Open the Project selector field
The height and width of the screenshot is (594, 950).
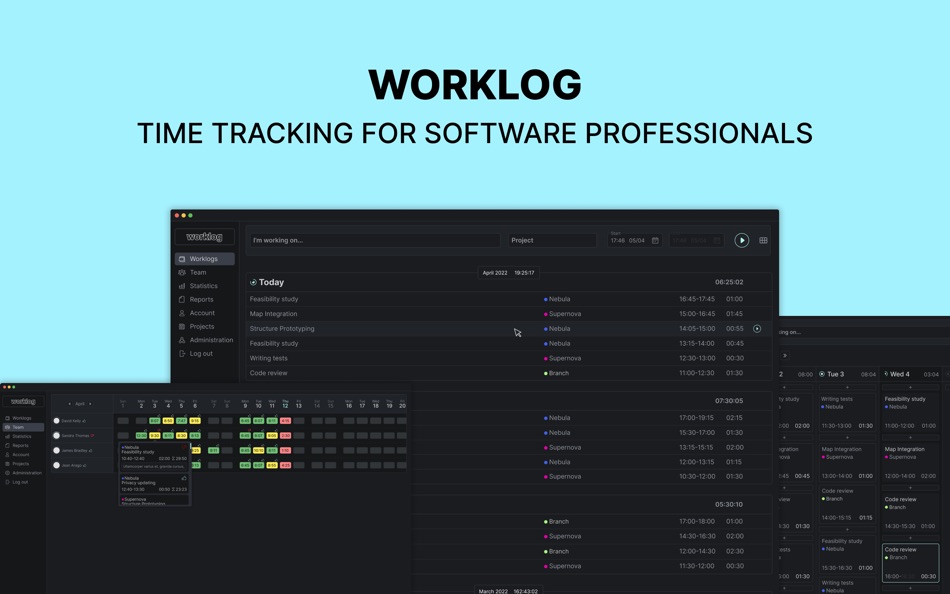coord(553,241)
